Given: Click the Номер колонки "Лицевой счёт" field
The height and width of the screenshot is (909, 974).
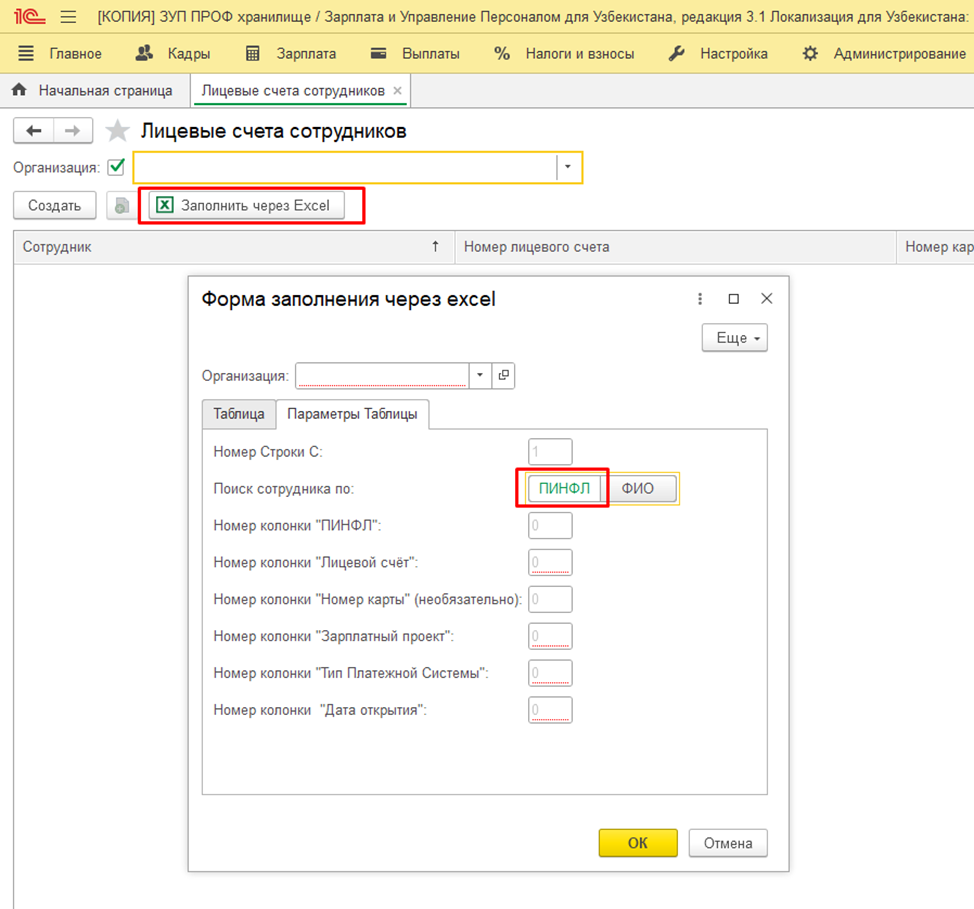Looking at the screenshot, I should [550, 563].
